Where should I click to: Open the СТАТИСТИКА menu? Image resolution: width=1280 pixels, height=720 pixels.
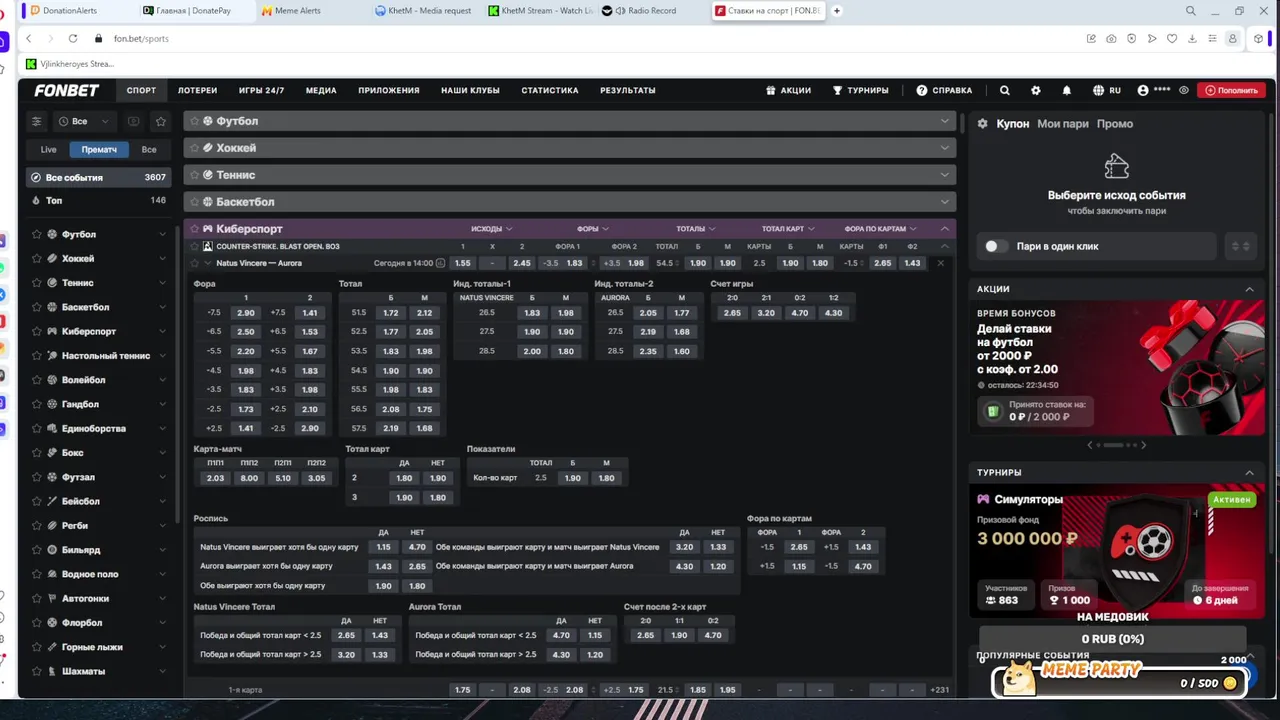pyautogui.click(x=549, y=90)
